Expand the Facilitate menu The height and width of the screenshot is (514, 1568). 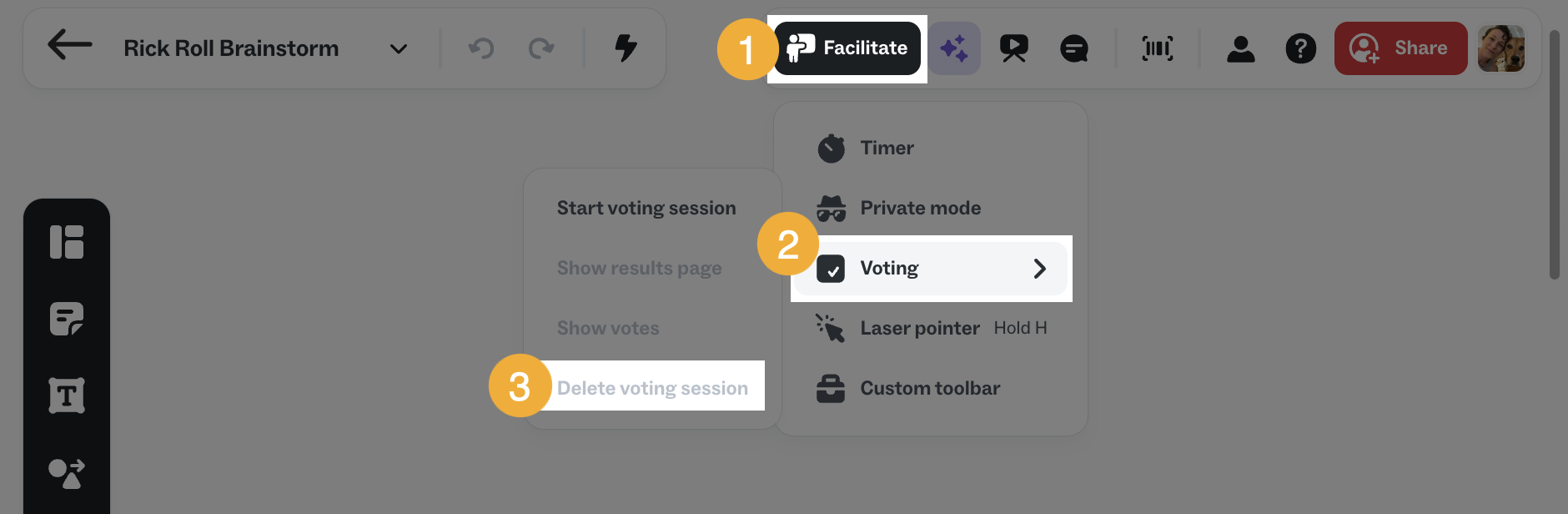point(847,48)
